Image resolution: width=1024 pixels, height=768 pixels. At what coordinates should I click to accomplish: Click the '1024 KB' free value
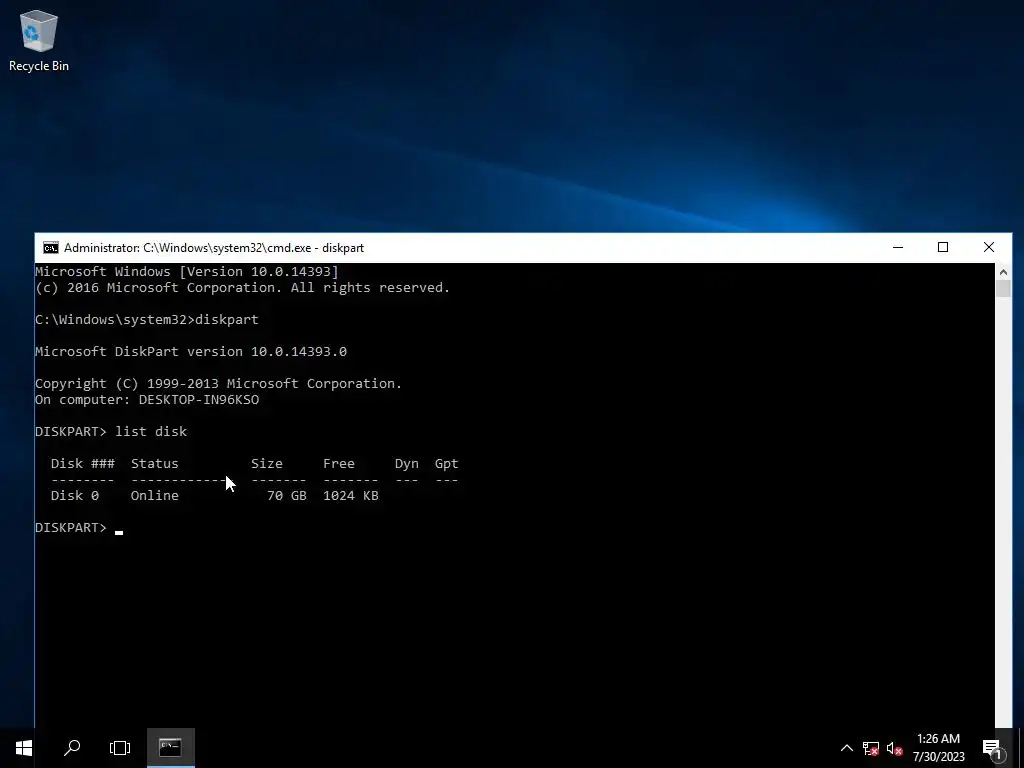(351, 496)
